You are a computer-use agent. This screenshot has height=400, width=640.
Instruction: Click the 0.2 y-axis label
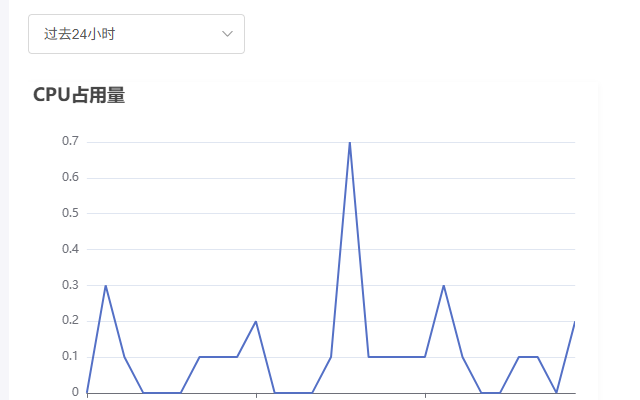click(69, 320)
